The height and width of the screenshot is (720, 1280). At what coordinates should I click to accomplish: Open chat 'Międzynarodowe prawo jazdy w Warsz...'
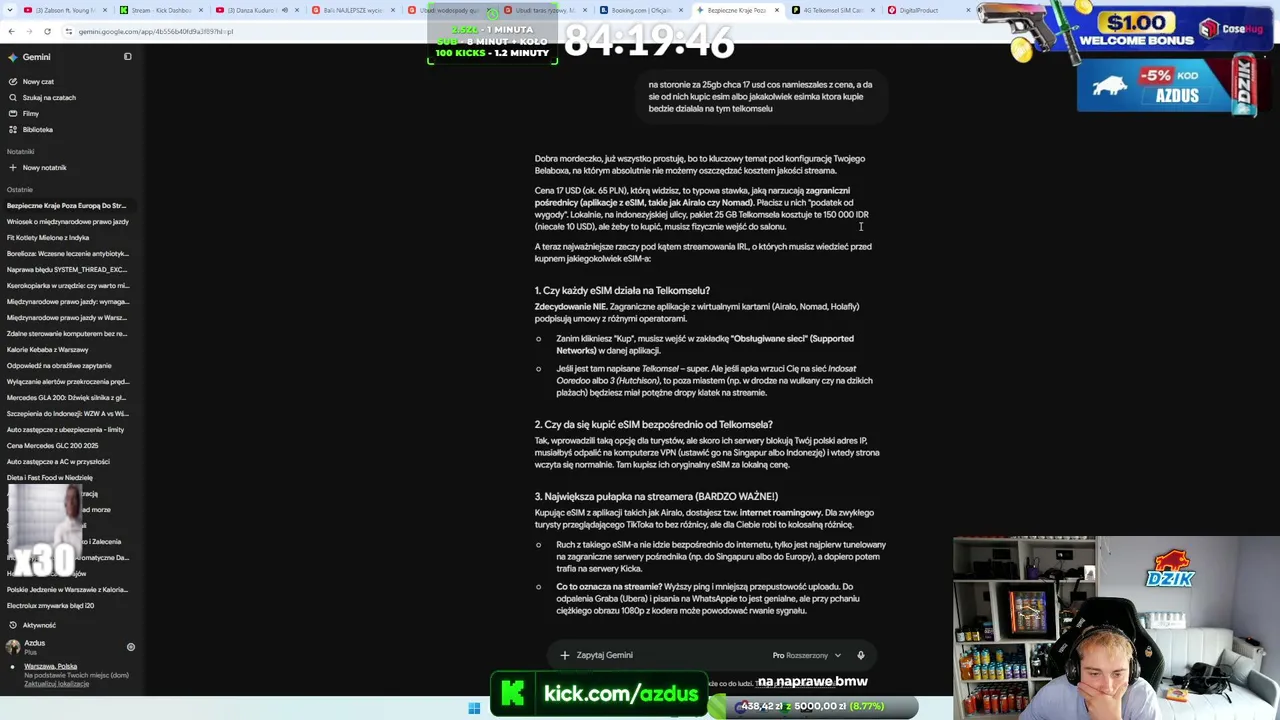point(67,318)
